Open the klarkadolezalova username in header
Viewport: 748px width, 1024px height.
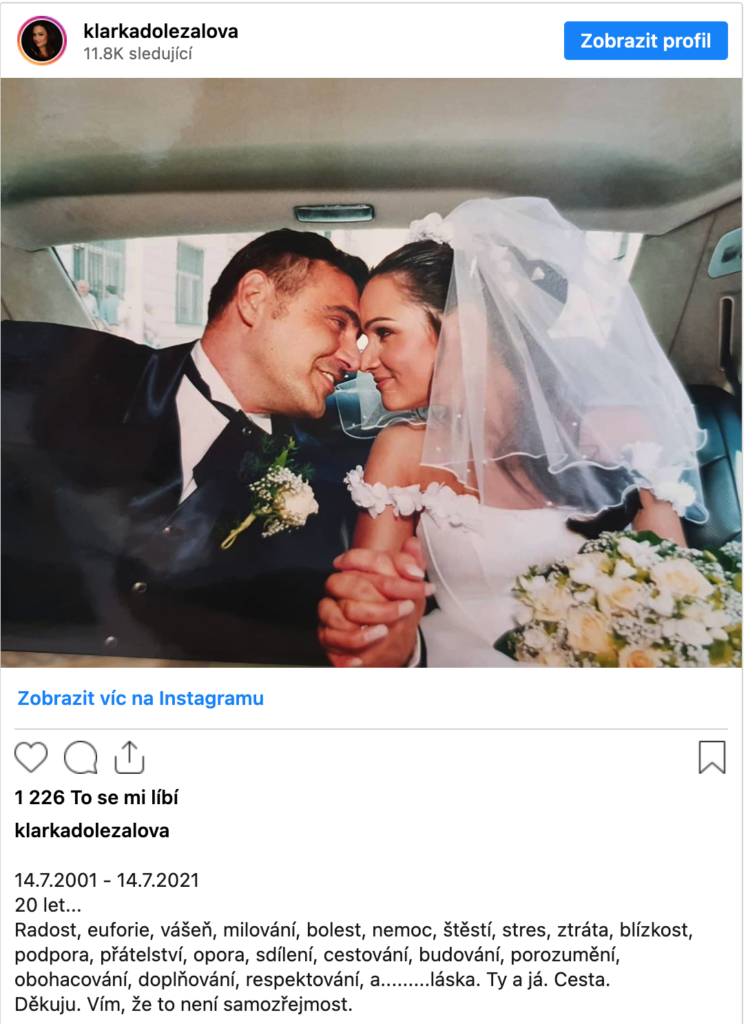161,31
